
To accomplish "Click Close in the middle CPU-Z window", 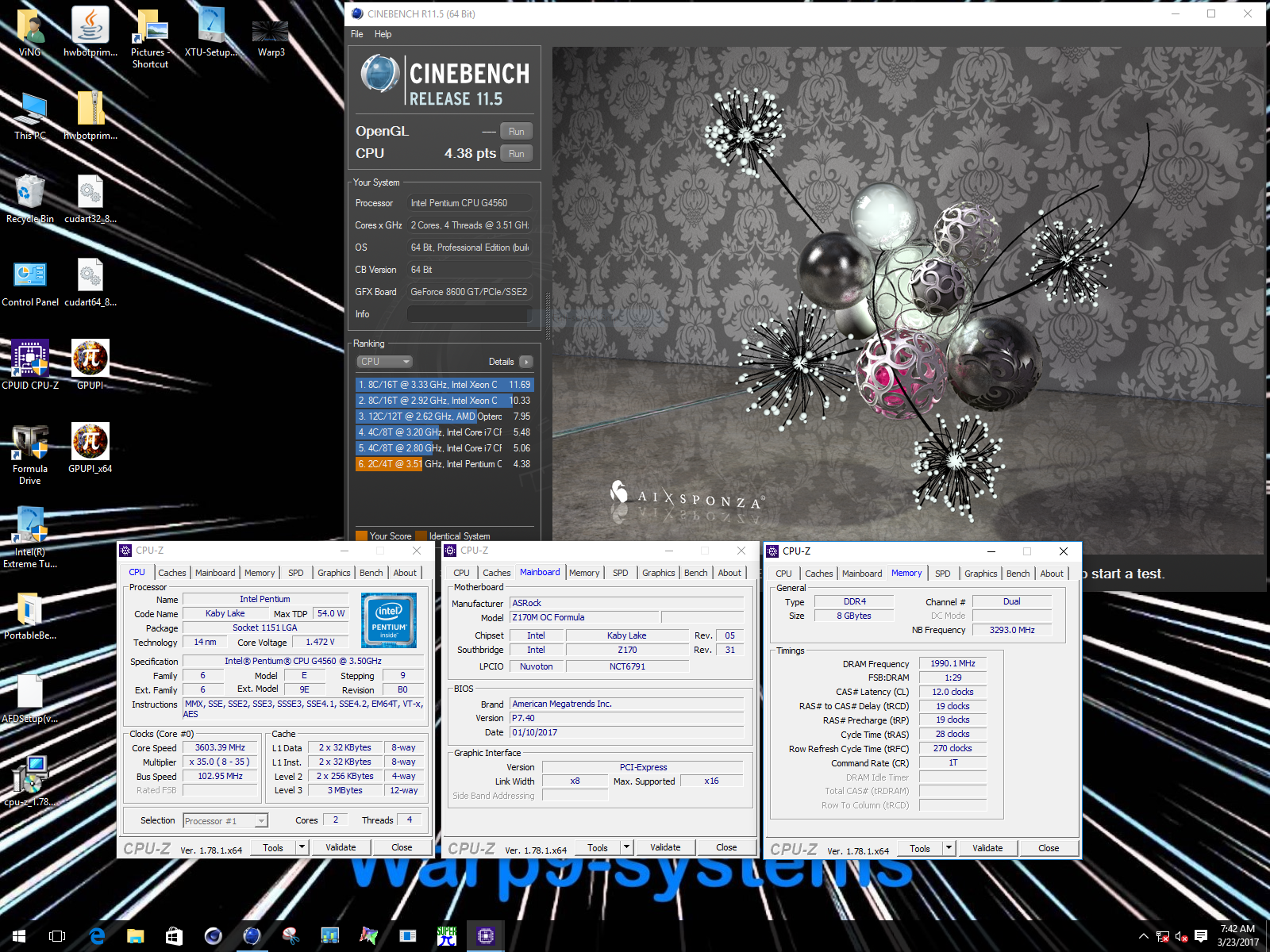I will (726, 847).
